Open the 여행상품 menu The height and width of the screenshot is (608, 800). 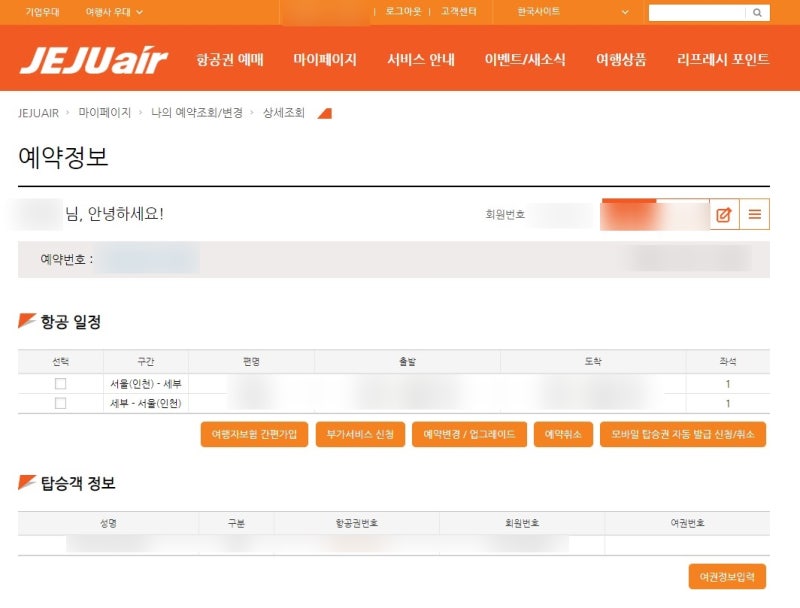coord(621,60)
